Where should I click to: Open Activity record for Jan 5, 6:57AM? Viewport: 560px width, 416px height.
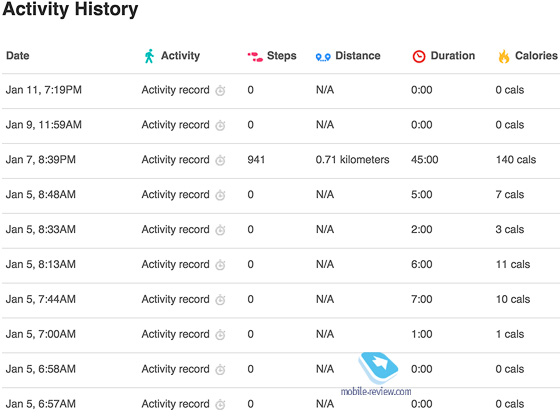(x=175, y=404)
